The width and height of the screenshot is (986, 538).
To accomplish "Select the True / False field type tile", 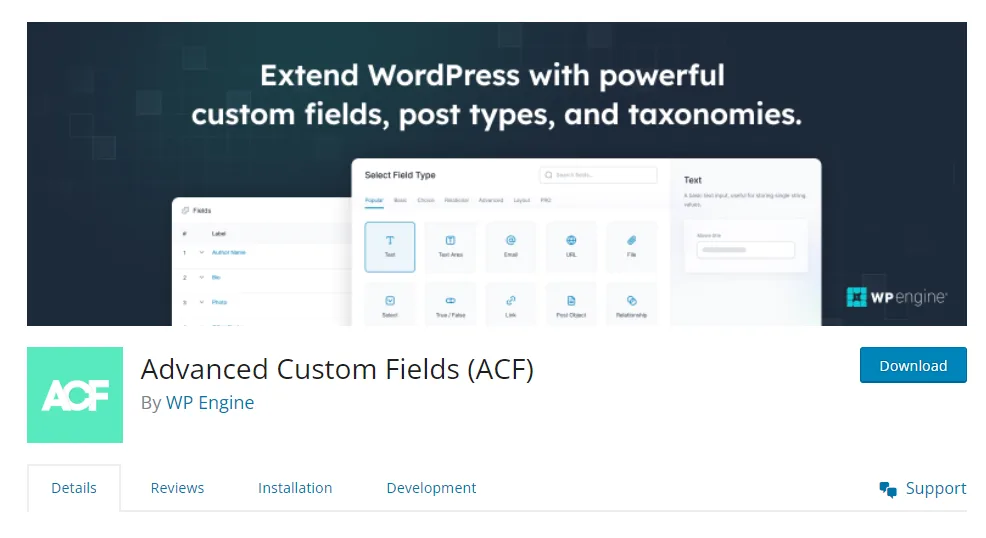I will (450, 305).
